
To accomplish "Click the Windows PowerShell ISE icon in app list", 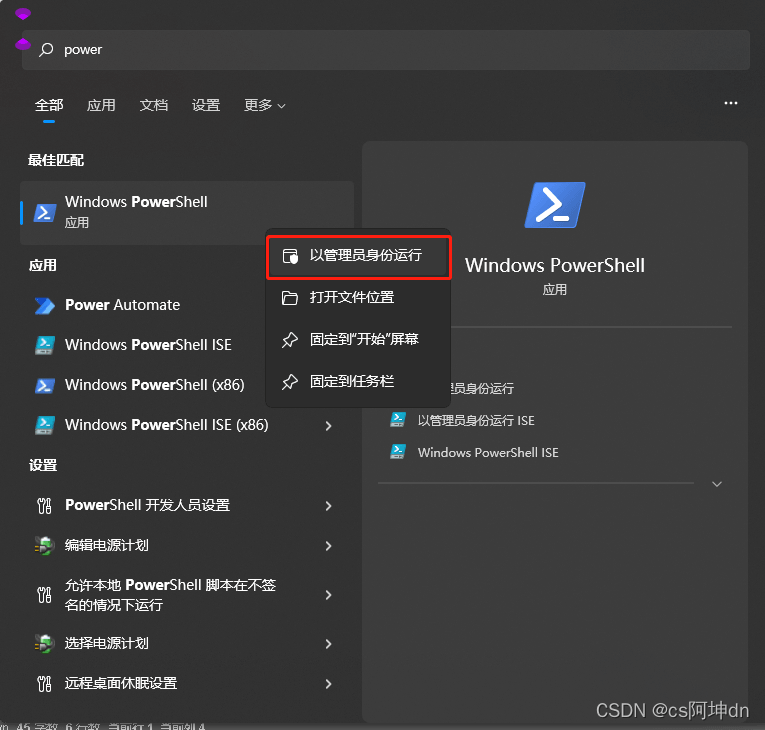I will tap(44, 345).
